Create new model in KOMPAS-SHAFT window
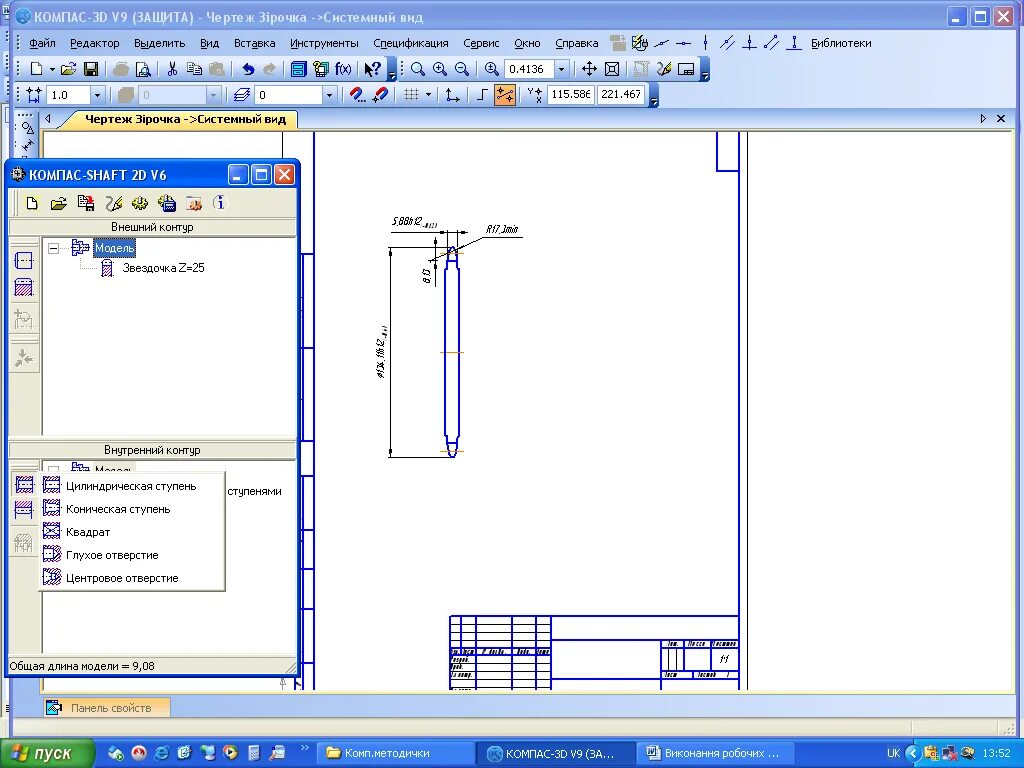The height and width of the screenshot is (768, 1024). 32,204
